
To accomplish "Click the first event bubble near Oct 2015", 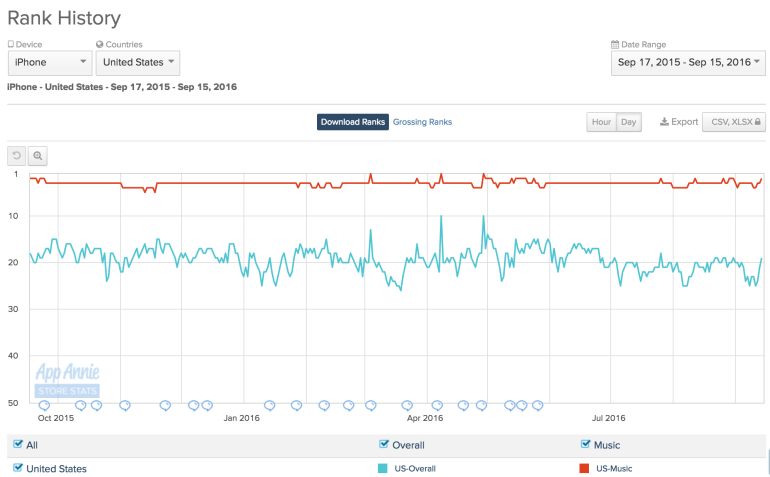I will [44, 405].
